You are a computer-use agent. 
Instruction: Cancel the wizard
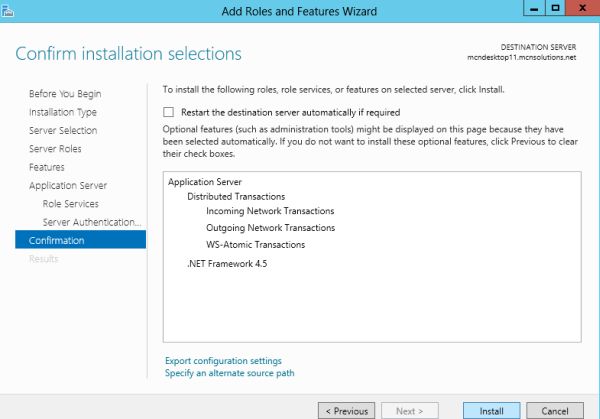pos(555,410)
